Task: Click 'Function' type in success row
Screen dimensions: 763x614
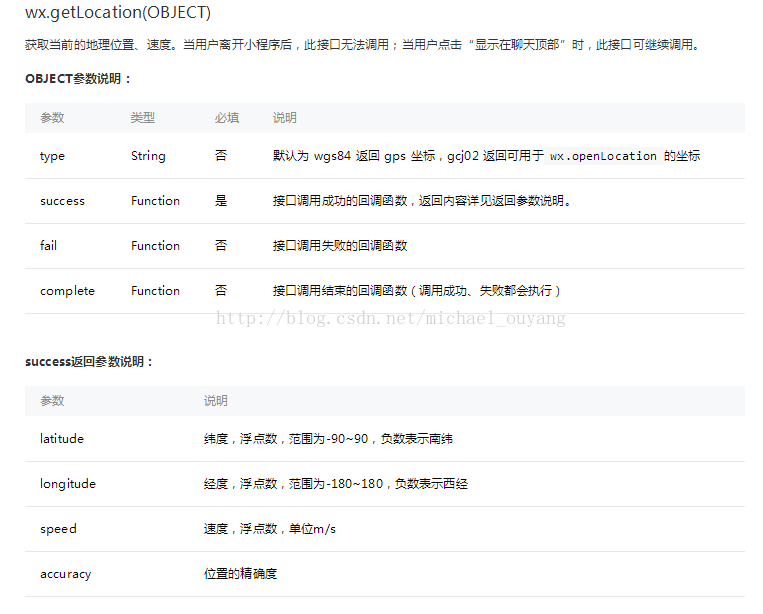Action: coord(155,200)
